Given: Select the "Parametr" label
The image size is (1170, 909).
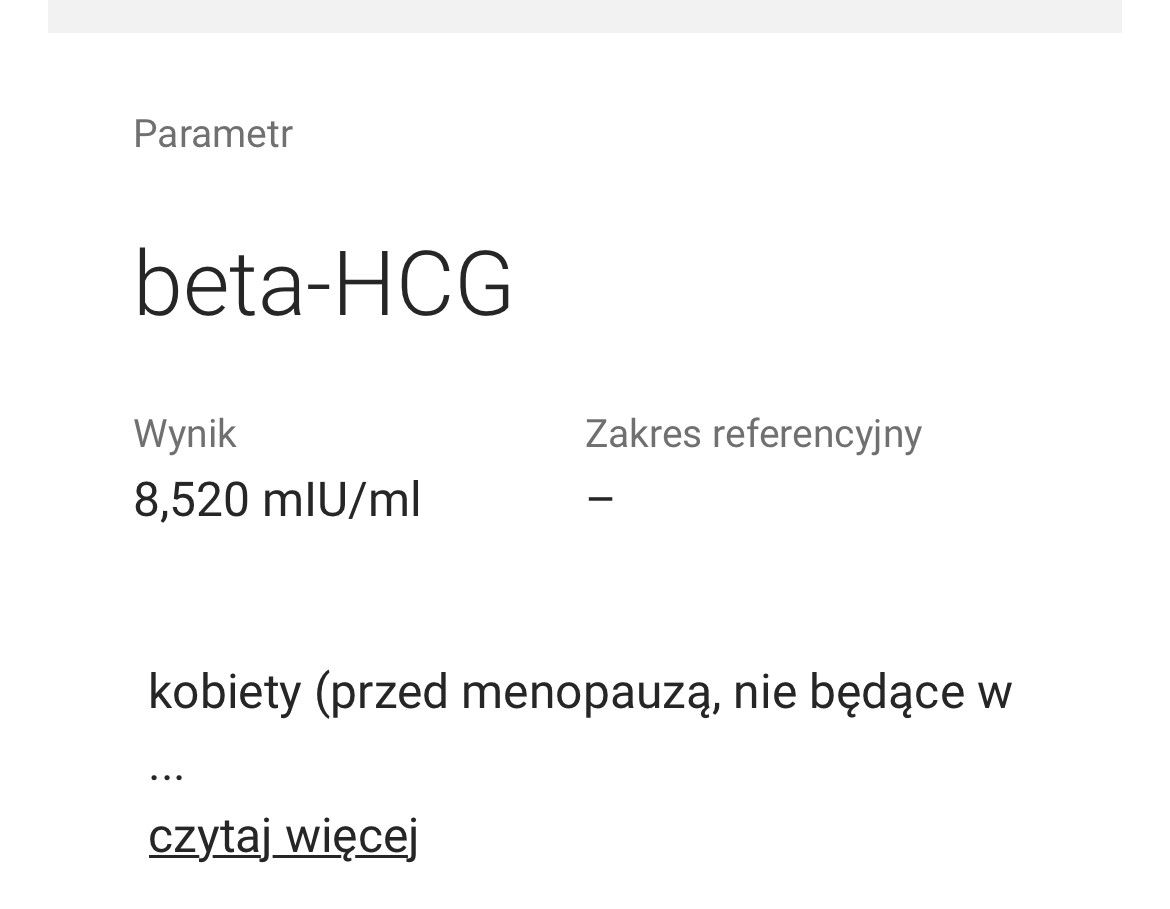Looking at the screenshot, I should click(x=213, y=134).
